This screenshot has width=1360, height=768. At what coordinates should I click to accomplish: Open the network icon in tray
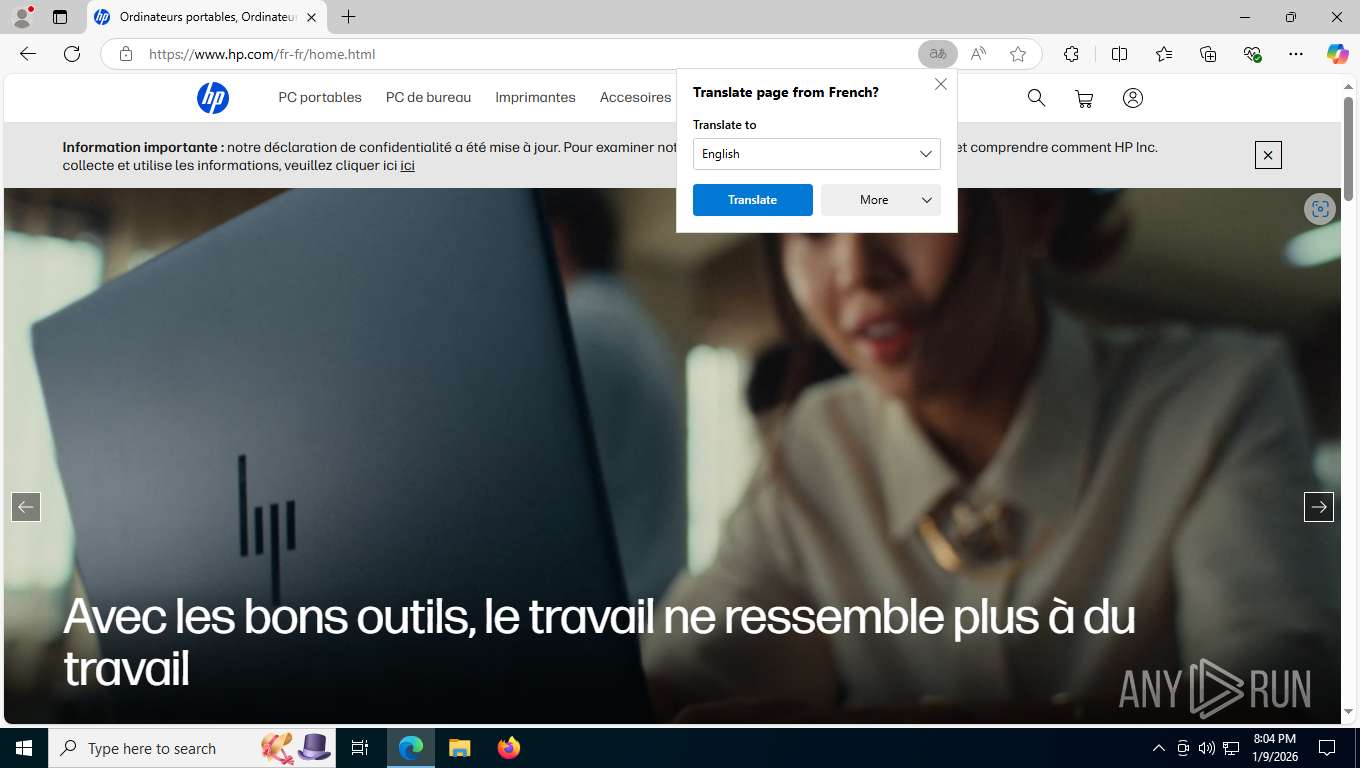(x=1232, y=748)
